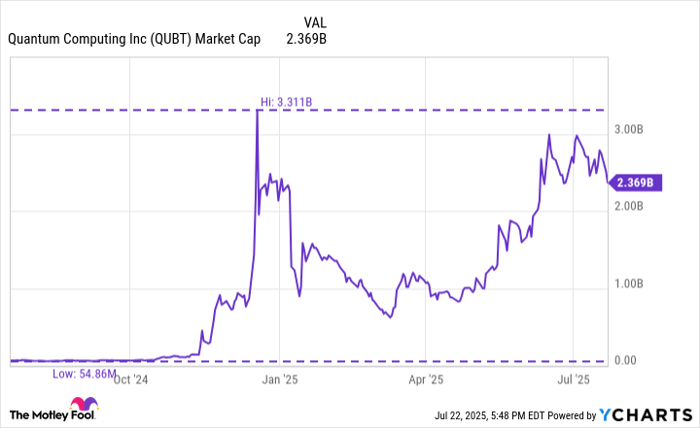Screen dimensions: 700x428
Task: Click the purple 2.369B current value flag
Action: click(x=631, y=183)
